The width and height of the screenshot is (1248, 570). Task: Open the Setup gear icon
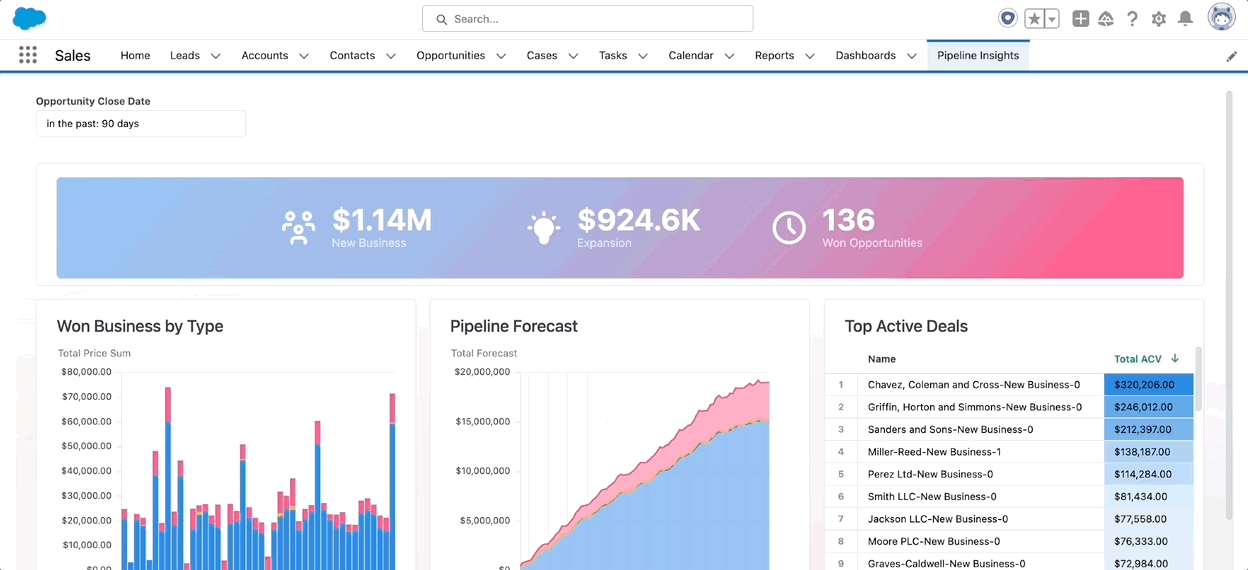click(x=1158, y=19)
